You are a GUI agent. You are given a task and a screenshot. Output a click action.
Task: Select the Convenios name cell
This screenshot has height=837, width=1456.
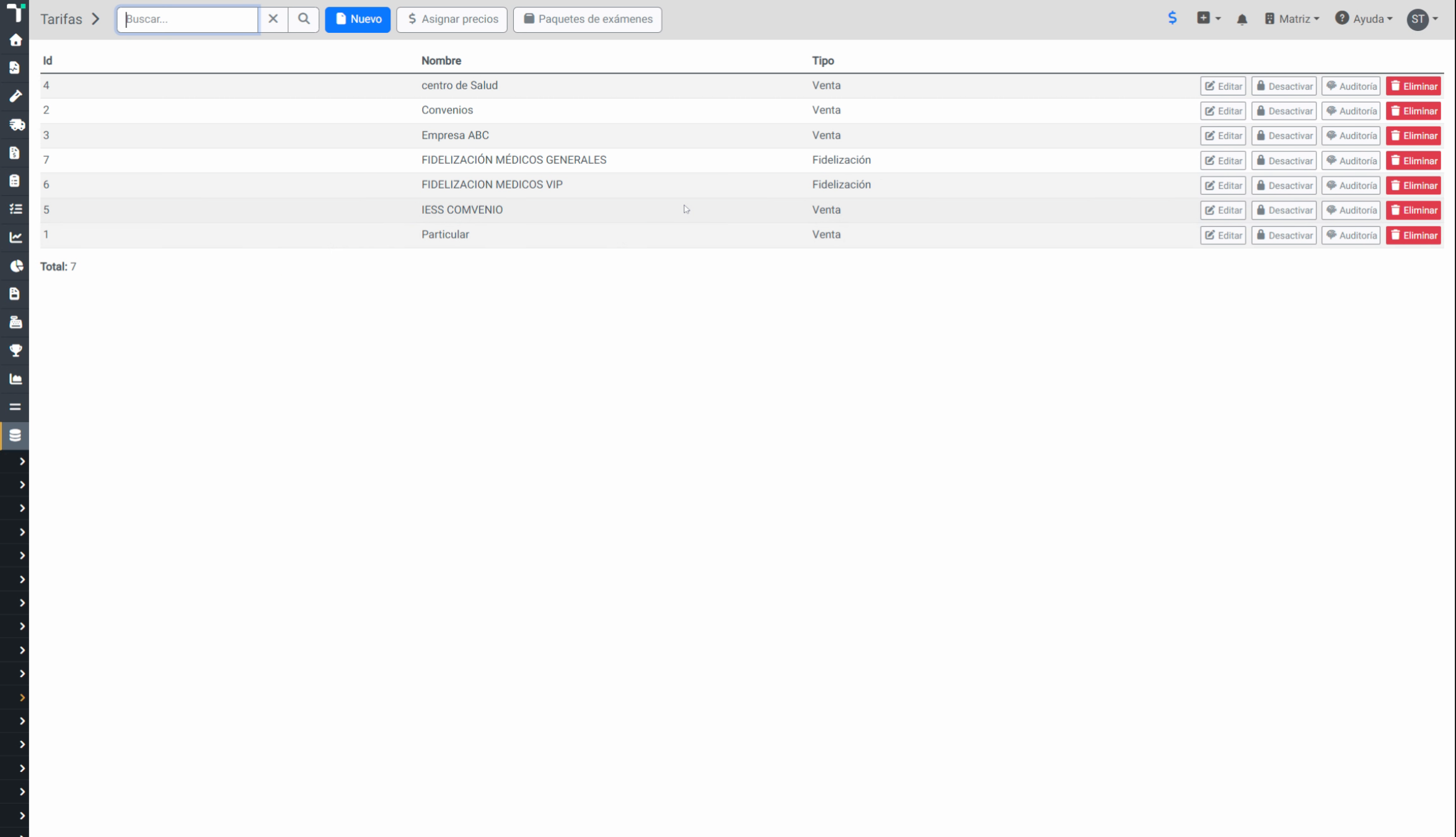pos(447,110)
